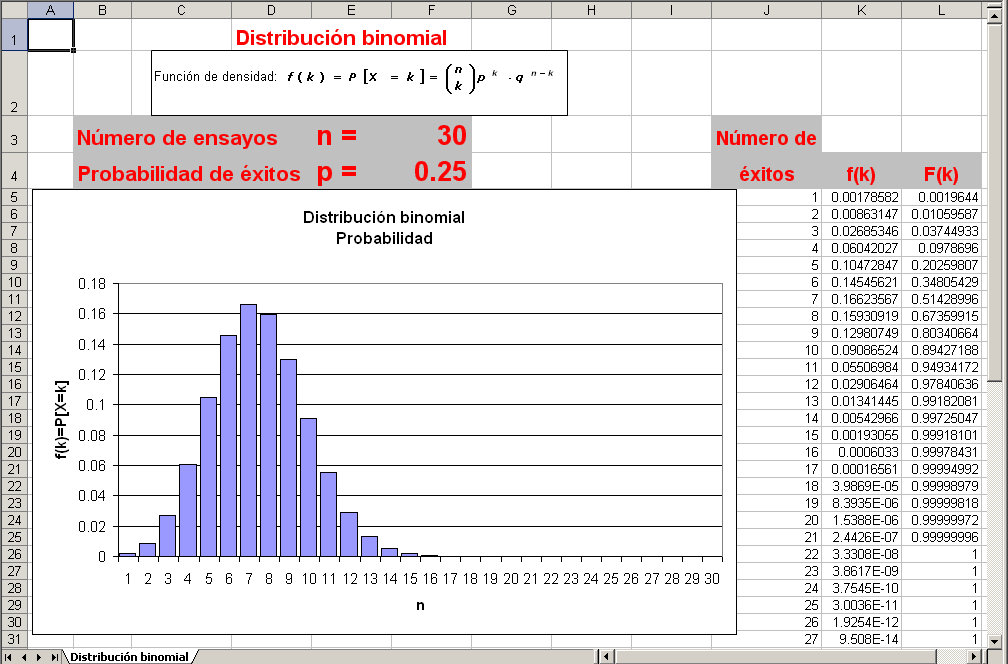Viewport: 1008px width, 664px height.
Task: Select column D header
Action: [x=271, y=9]
